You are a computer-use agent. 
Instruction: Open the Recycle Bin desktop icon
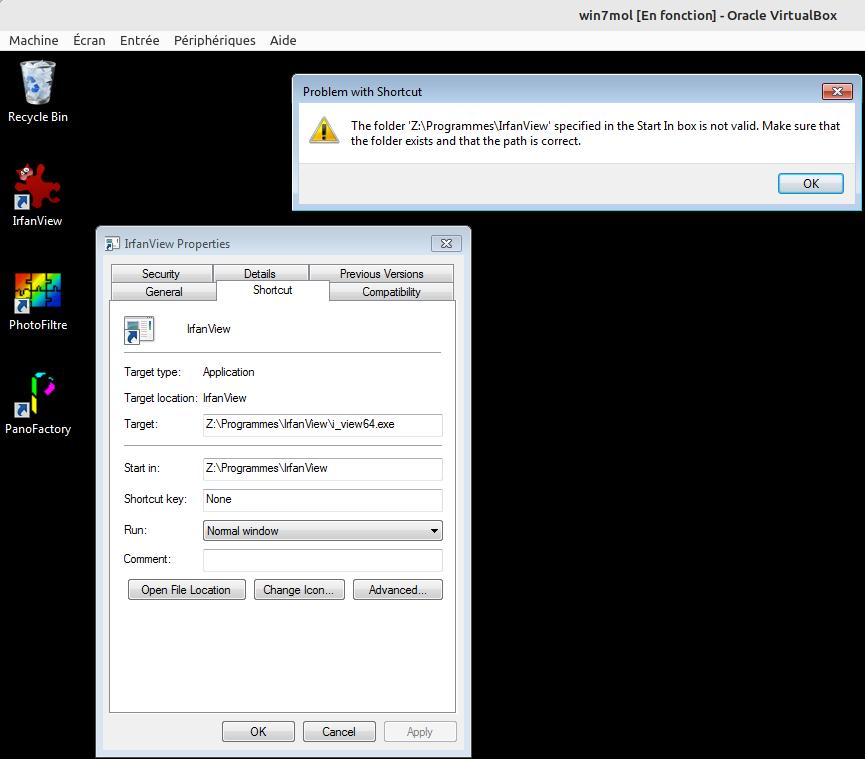(x=38, y=84)
